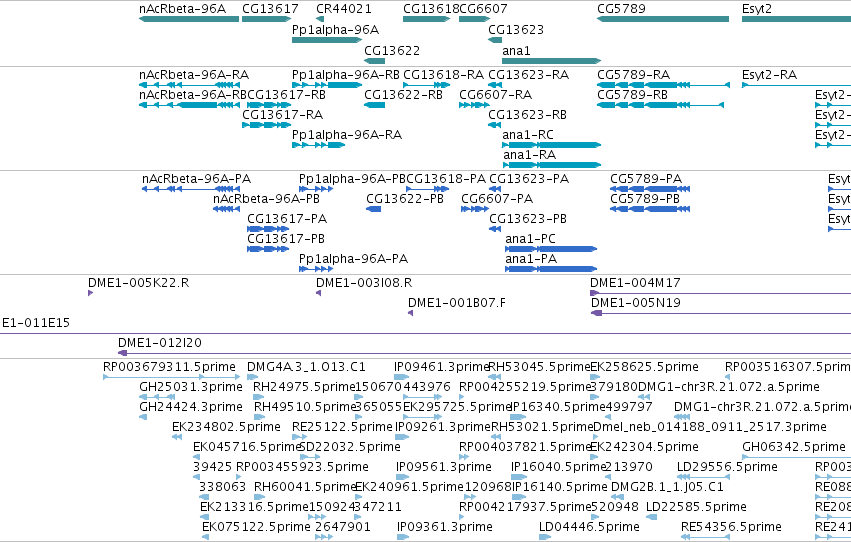Screen dimensions: 851x542
Task: Select EST EK242304.5prime
Action: (595, 457)
